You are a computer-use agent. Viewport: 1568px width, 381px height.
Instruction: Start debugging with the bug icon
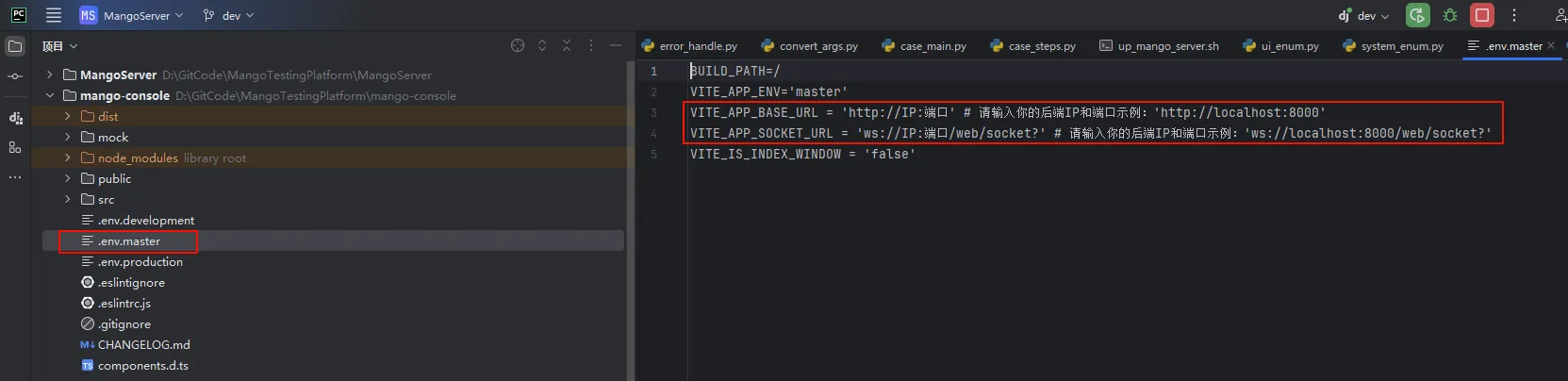1450,15
